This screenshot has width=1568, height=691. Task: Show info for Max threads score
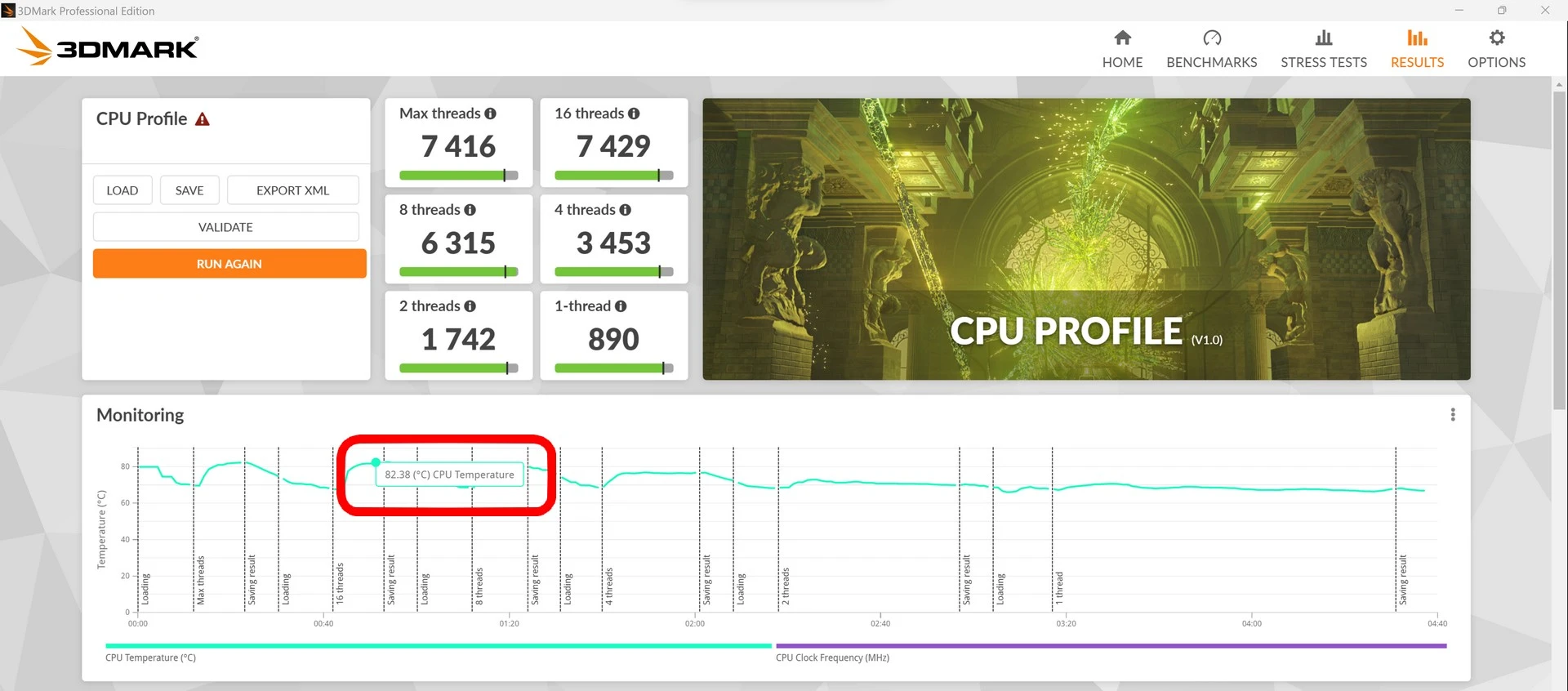[x=490, y=114]
